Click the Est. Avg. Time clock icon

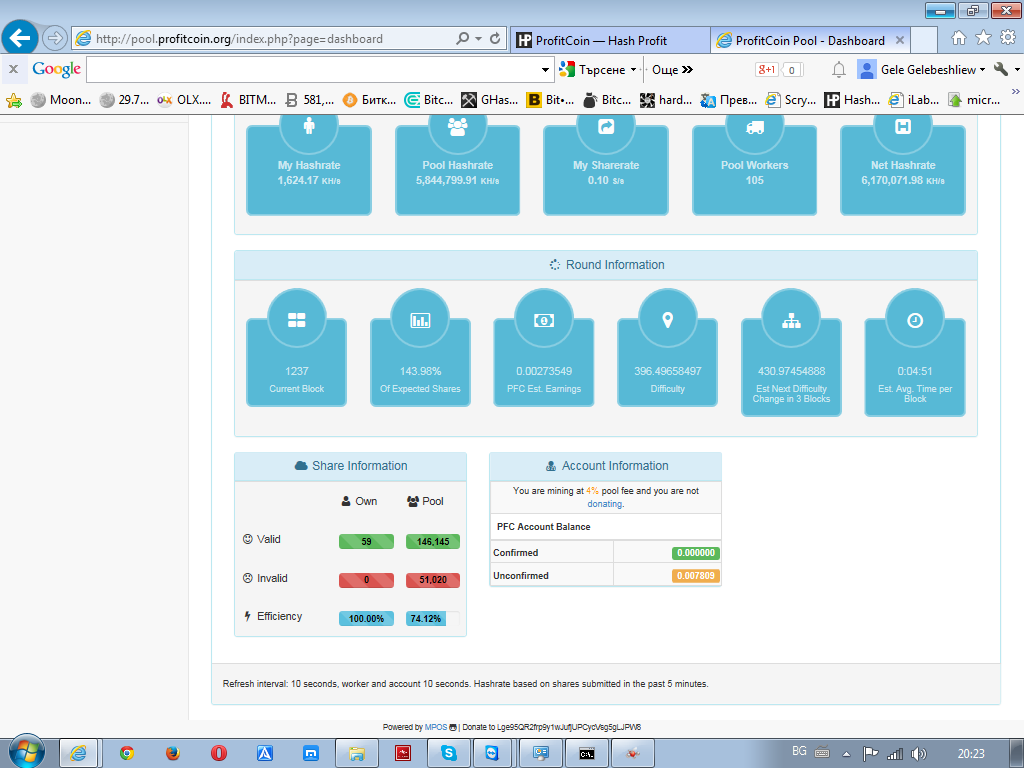tap(914, 319)
